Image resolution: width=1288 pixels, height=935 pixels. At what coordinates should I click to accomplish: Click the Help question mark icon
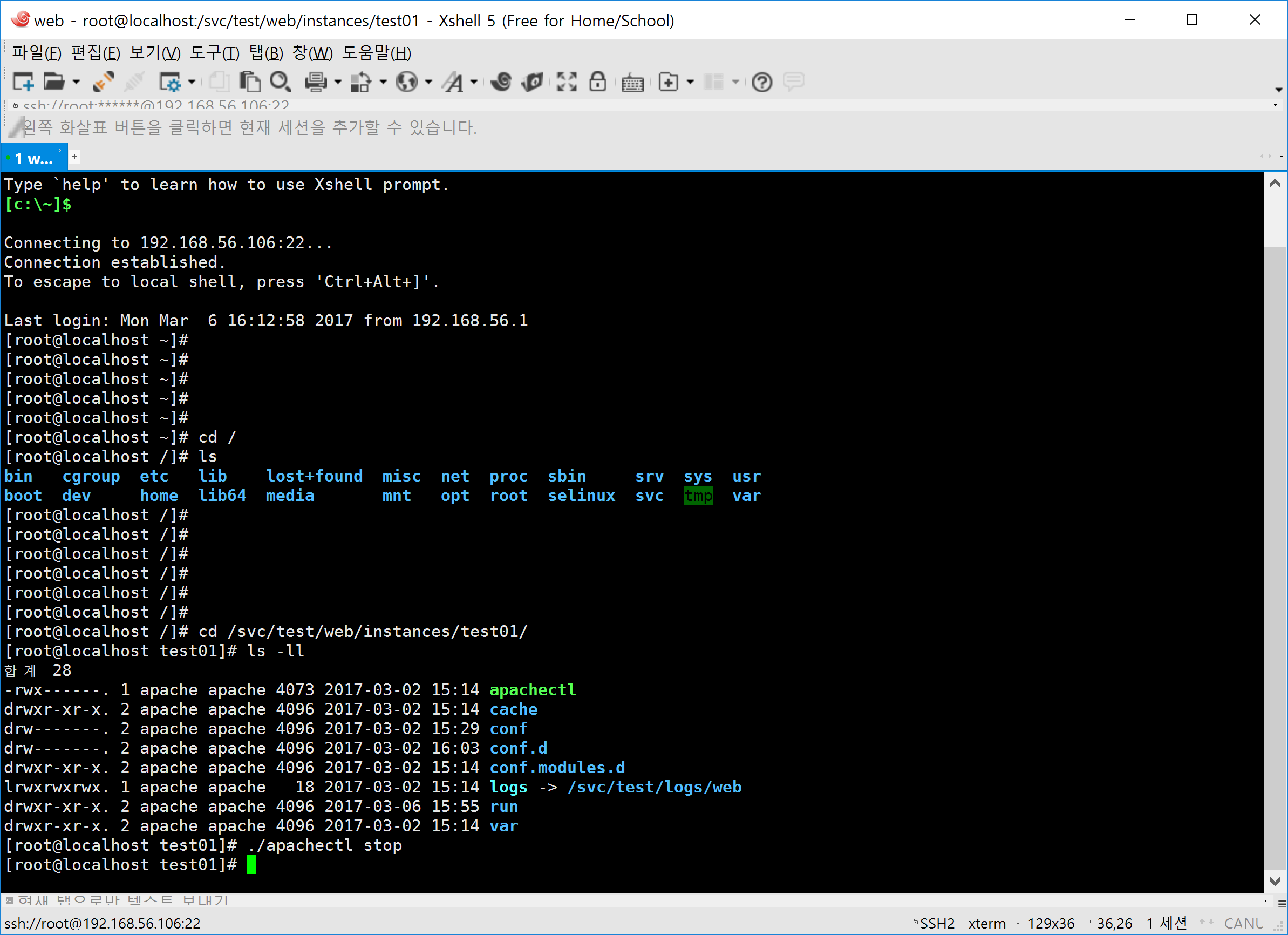coord(761,82)
